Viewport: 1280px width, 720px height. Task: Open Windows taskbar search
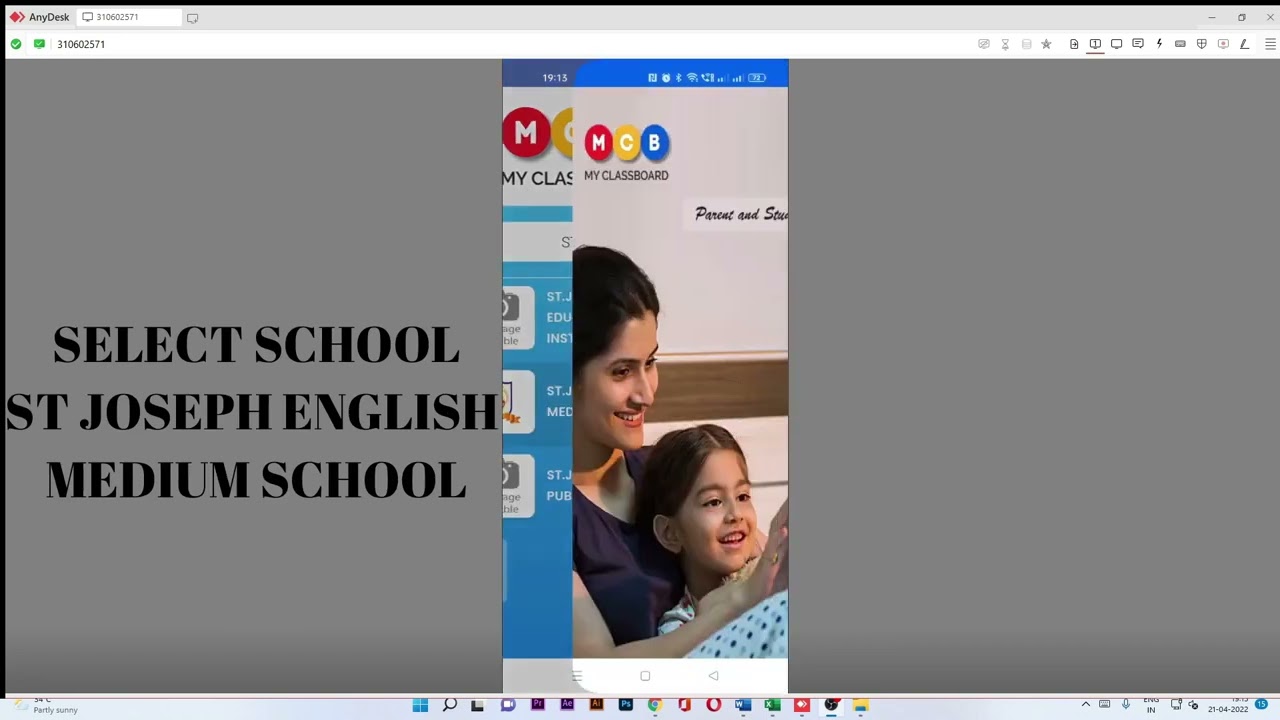point(450,705)
